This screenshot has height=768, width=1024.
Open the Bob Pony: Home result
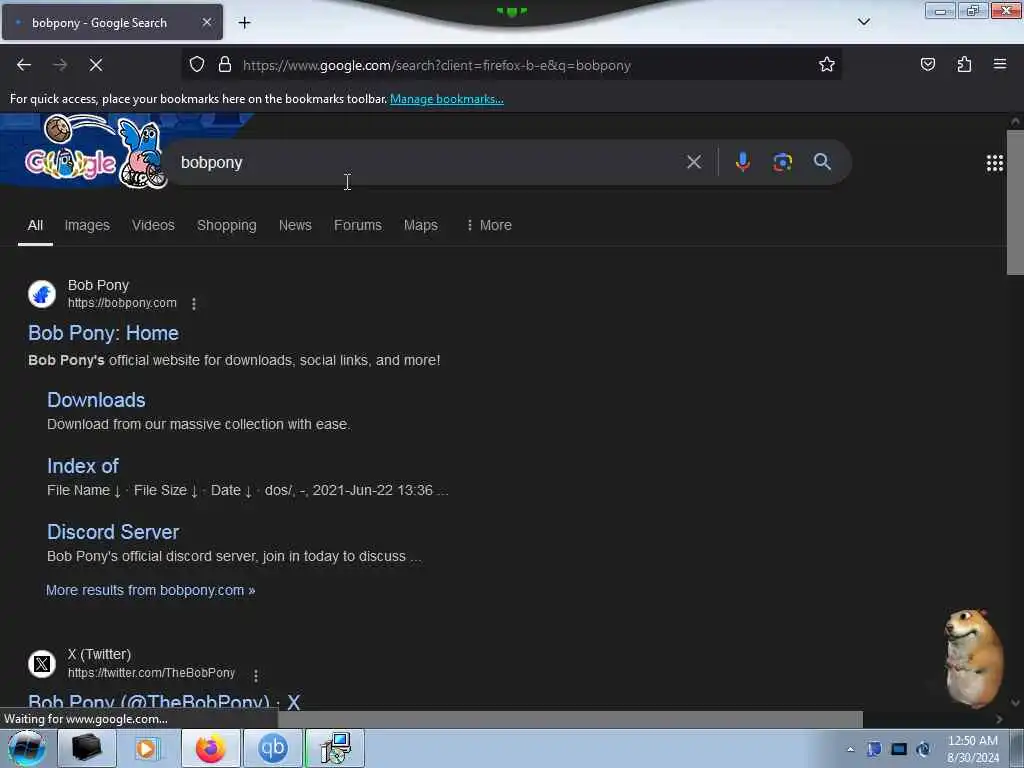tap(103, 333)
